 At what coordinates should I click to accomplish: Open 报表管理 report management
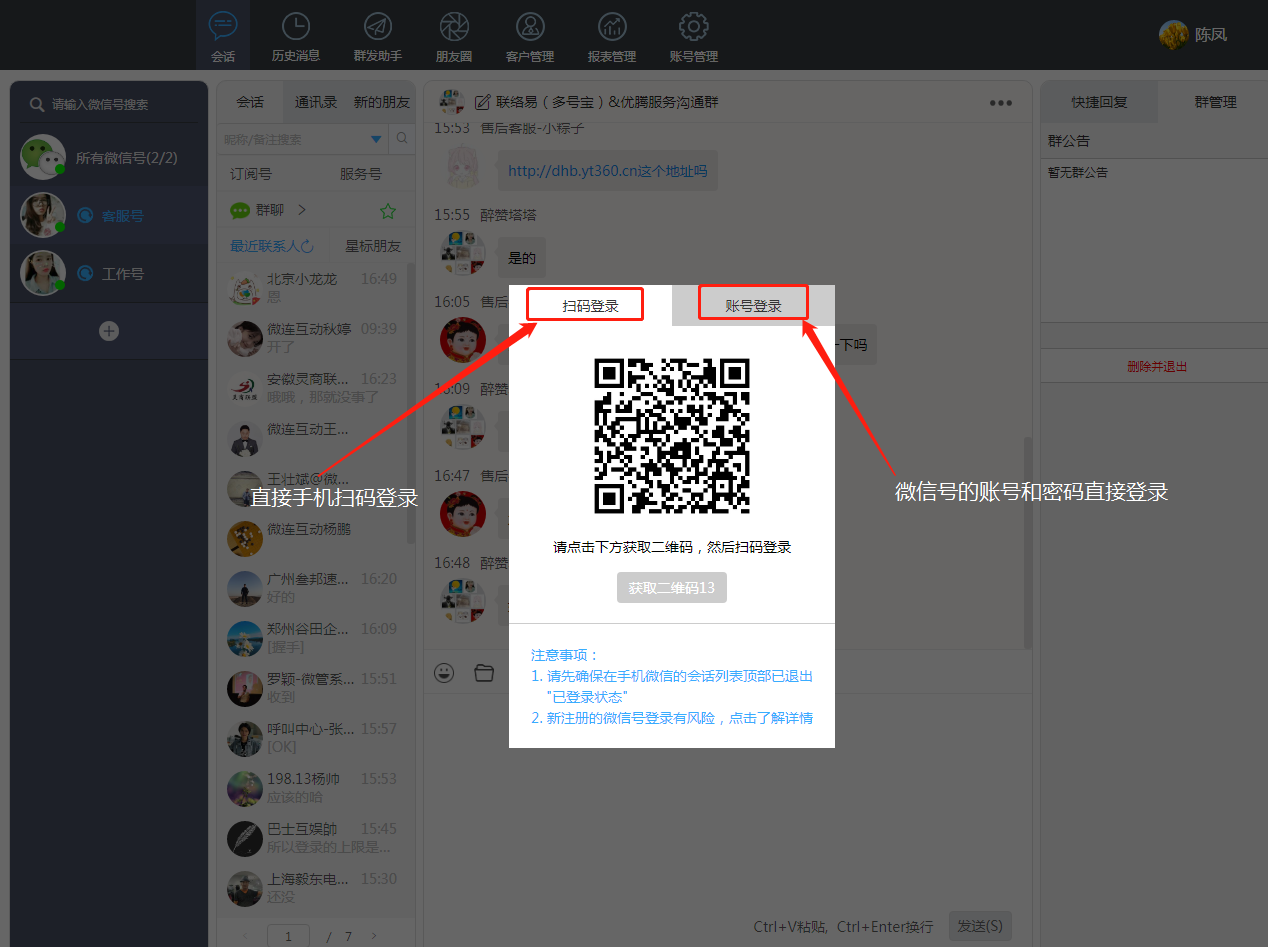[x=612, y=36]
